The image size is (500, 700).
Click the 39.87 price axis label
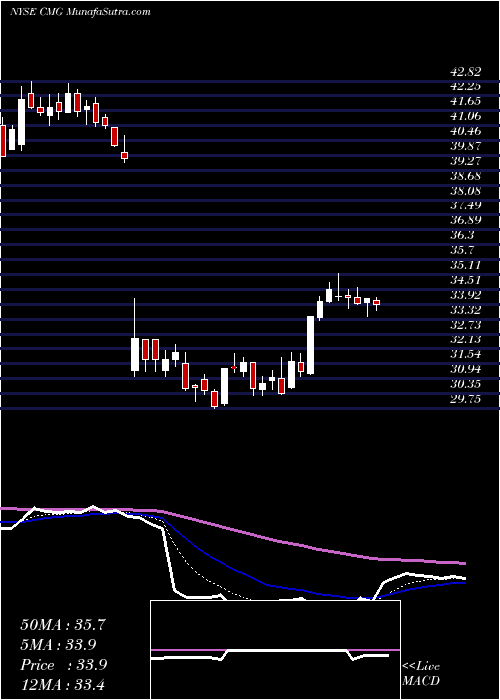click(x=465, y=146)
